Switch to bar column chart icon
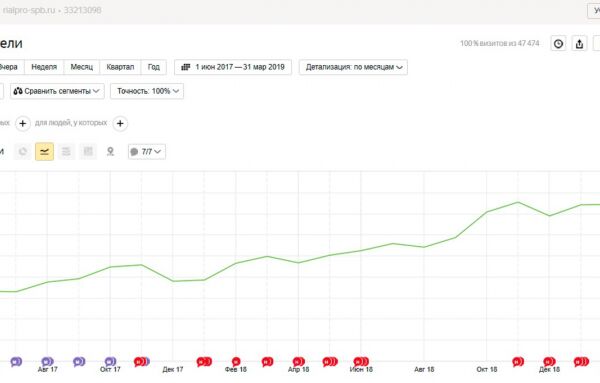This screenshot has height=383, width=600. point(88,152)
